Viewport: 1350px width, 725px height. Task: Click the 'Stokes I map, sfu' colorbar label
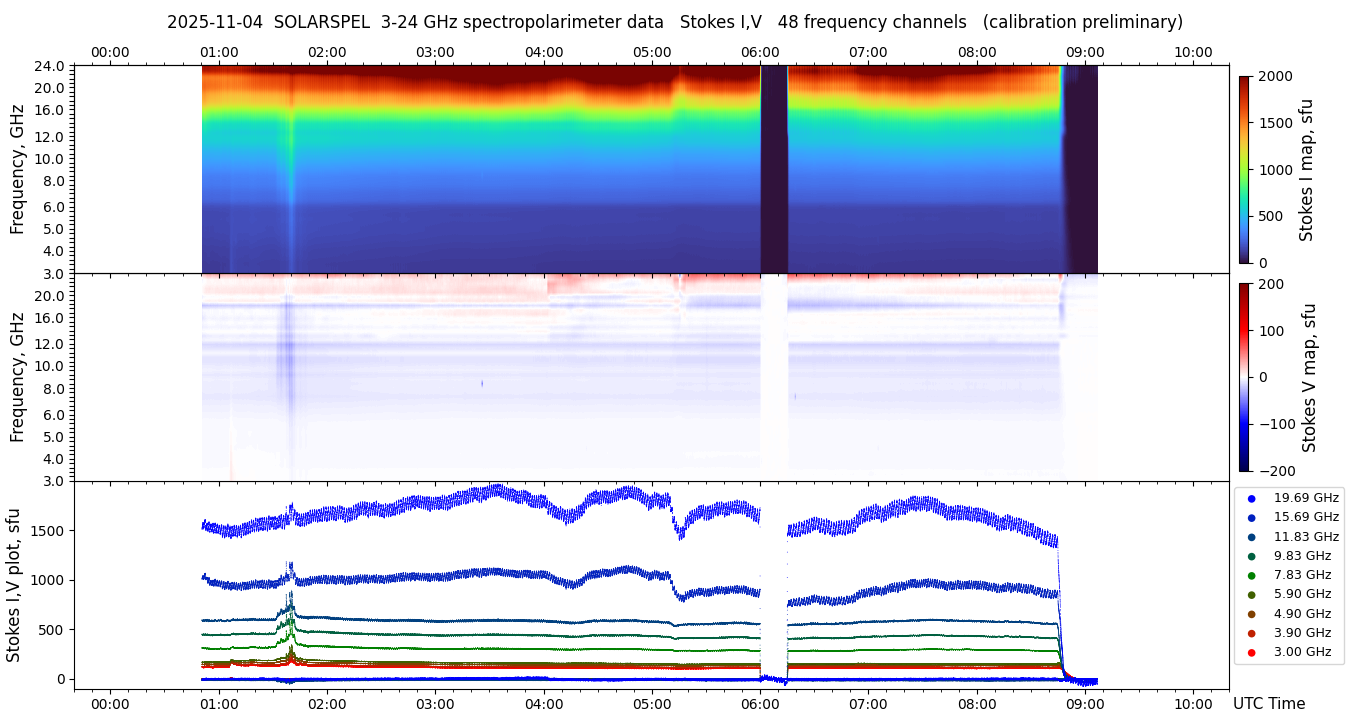1306,169
